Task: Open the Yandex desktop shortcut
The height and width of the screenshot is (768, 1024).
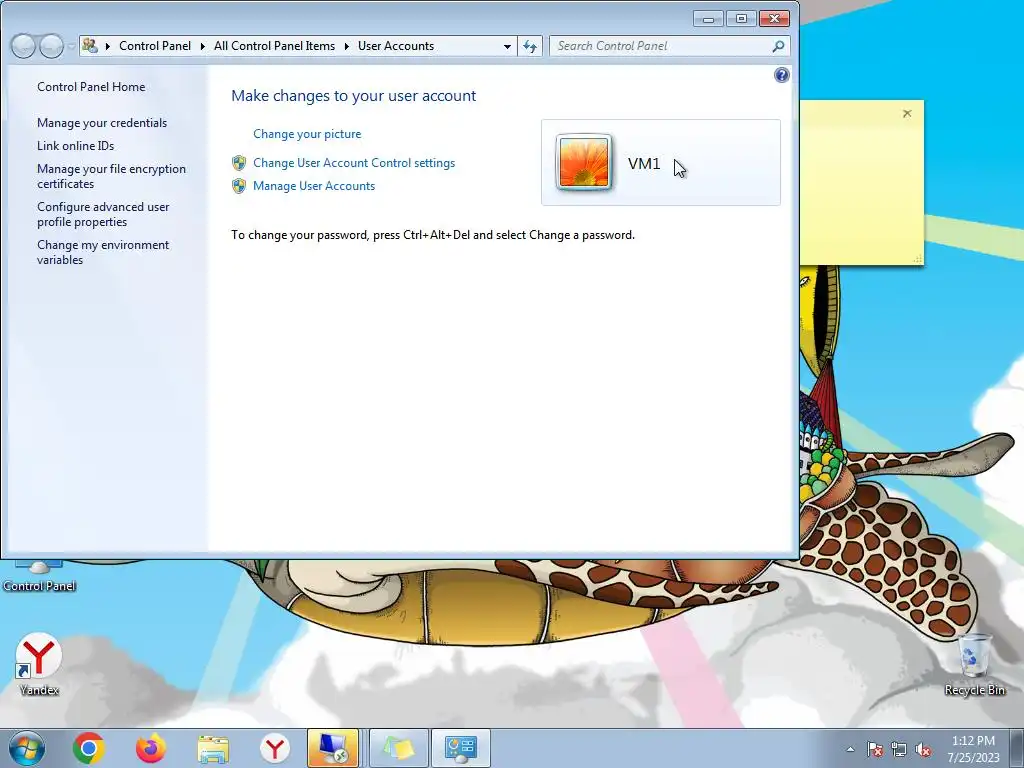Action: coord(39,664)
